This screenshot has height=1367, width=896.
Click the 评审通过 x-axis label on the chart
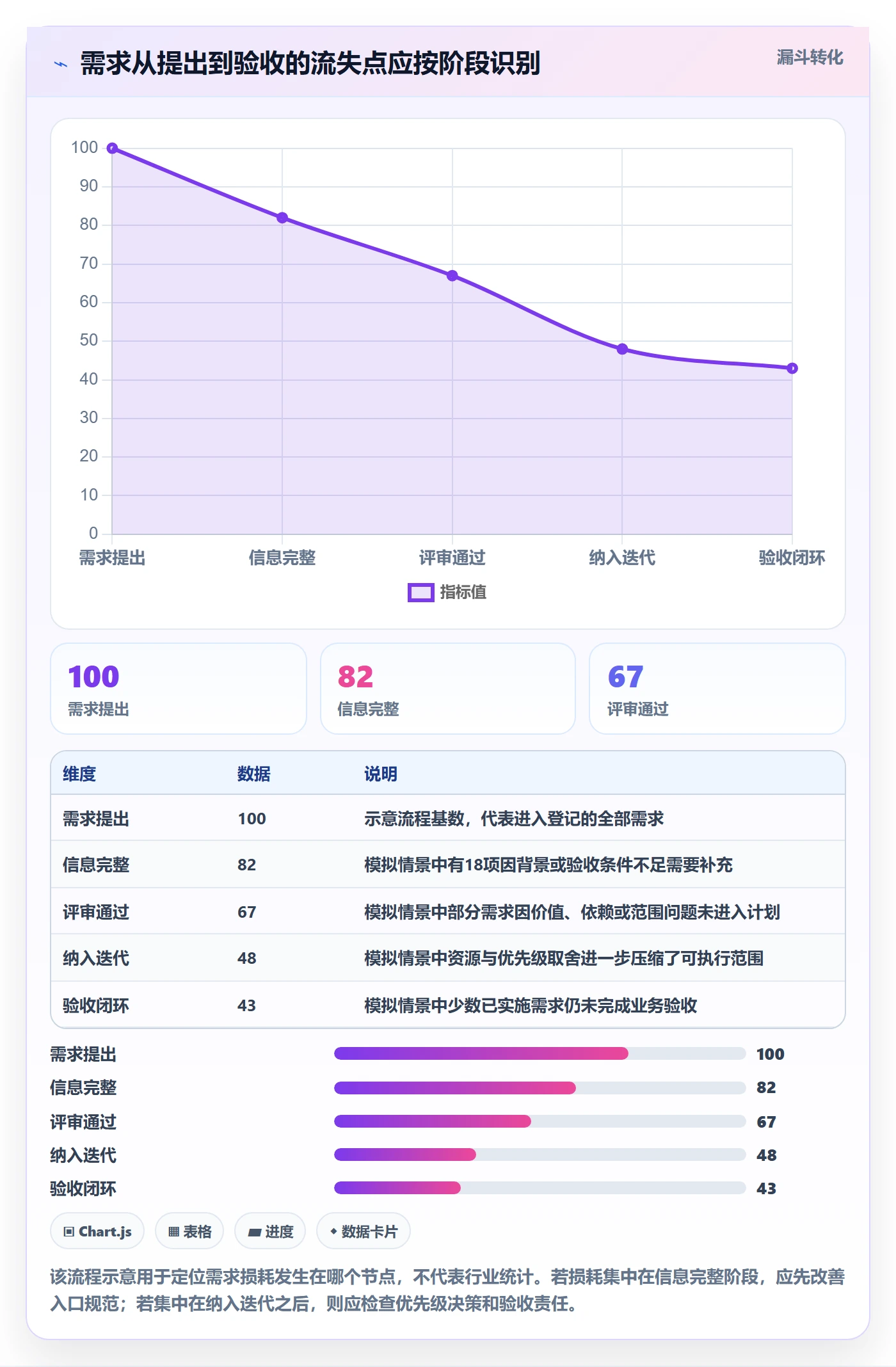coord(452,558)
